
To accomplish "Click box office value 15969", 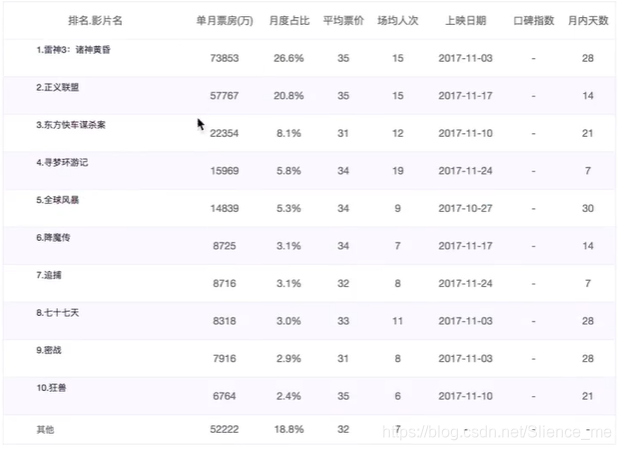I will (x=225, y=171).
